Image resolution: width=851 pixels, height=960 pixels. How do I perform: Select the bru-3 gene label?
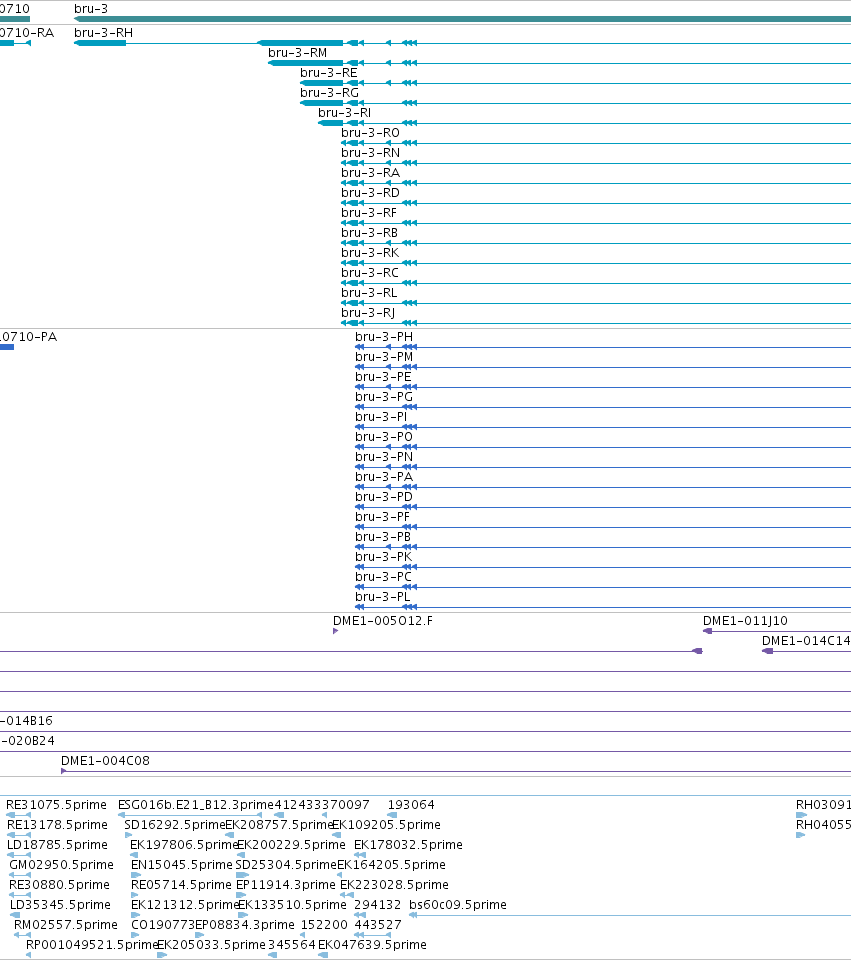click(91, 9)
